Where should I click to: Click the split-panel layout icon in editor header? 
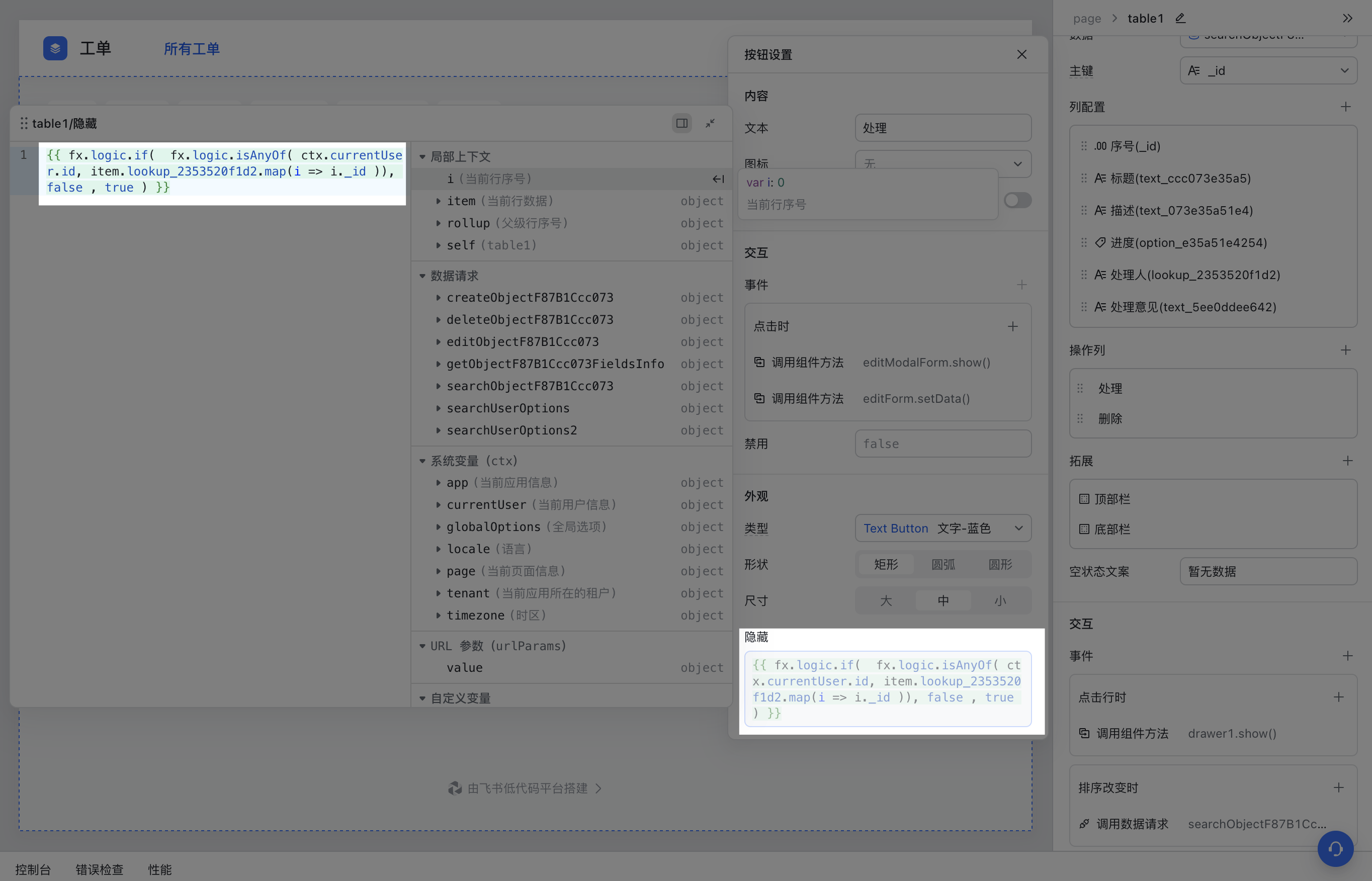point(681,123)
